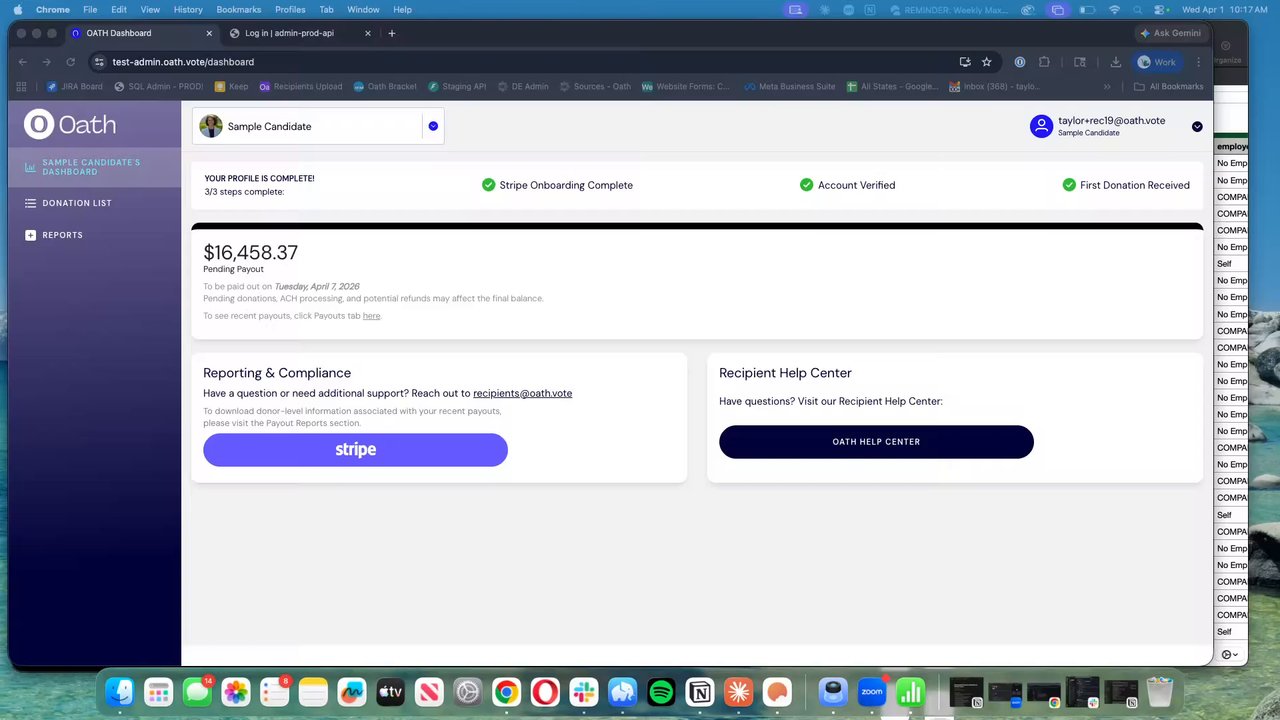
Task: Click the Chrome reload button
Action: pos(70,62)
